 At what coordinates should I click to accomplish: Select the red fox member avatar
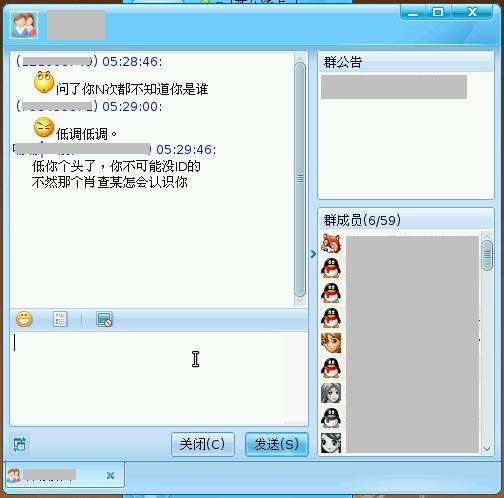pos(331,243)
